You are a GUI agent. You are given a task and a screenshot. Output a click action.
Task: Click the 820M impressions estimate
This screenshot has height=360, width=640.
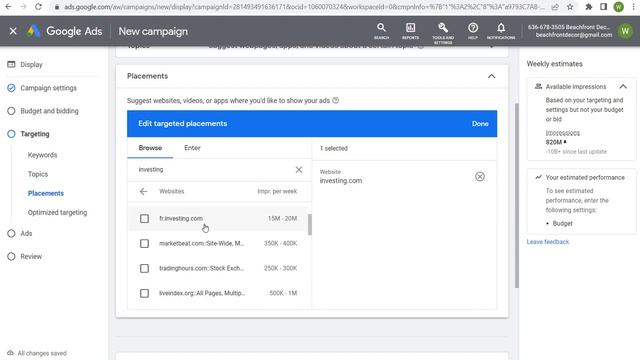pyautogui.click(x=554, y=142)
